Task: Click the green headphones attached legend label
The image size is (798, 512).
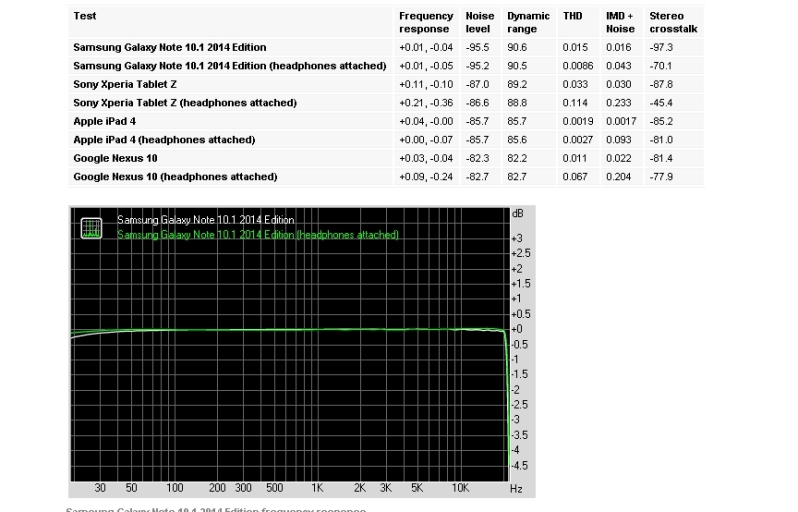Action: [258, 235]
